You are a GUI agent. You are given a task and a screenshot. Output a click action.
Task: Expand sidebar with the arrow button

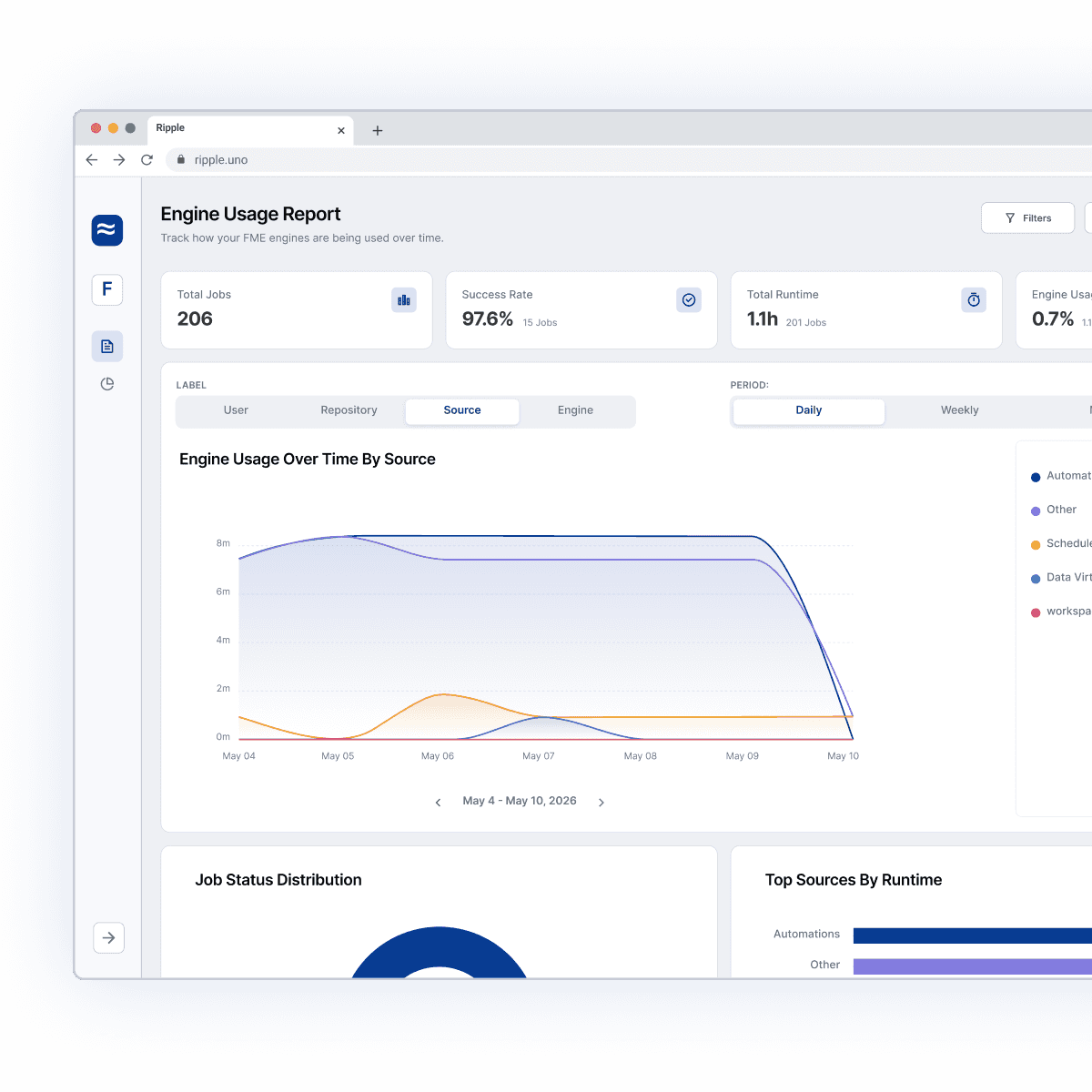108,937
